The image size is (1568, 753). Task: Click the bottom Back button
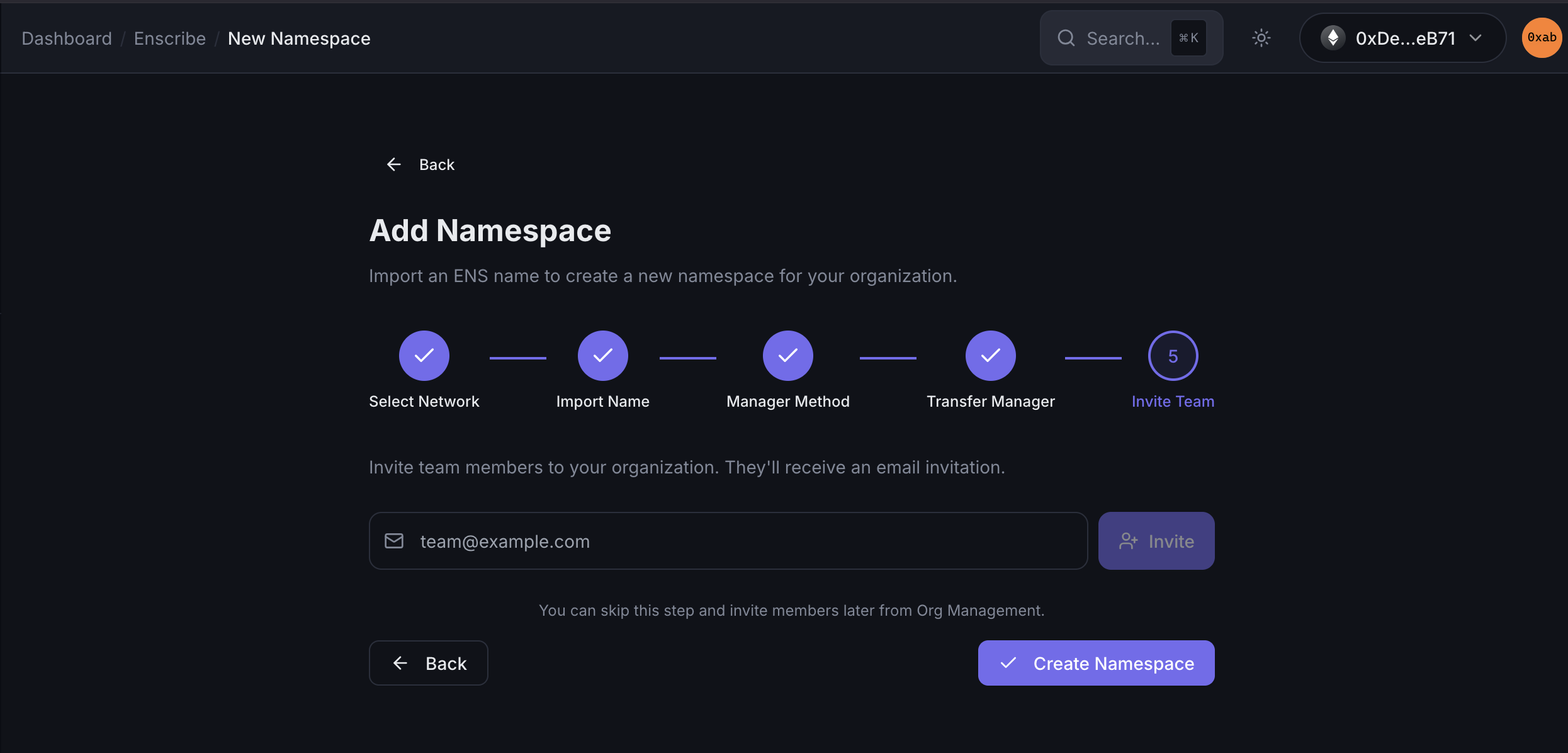428,663
